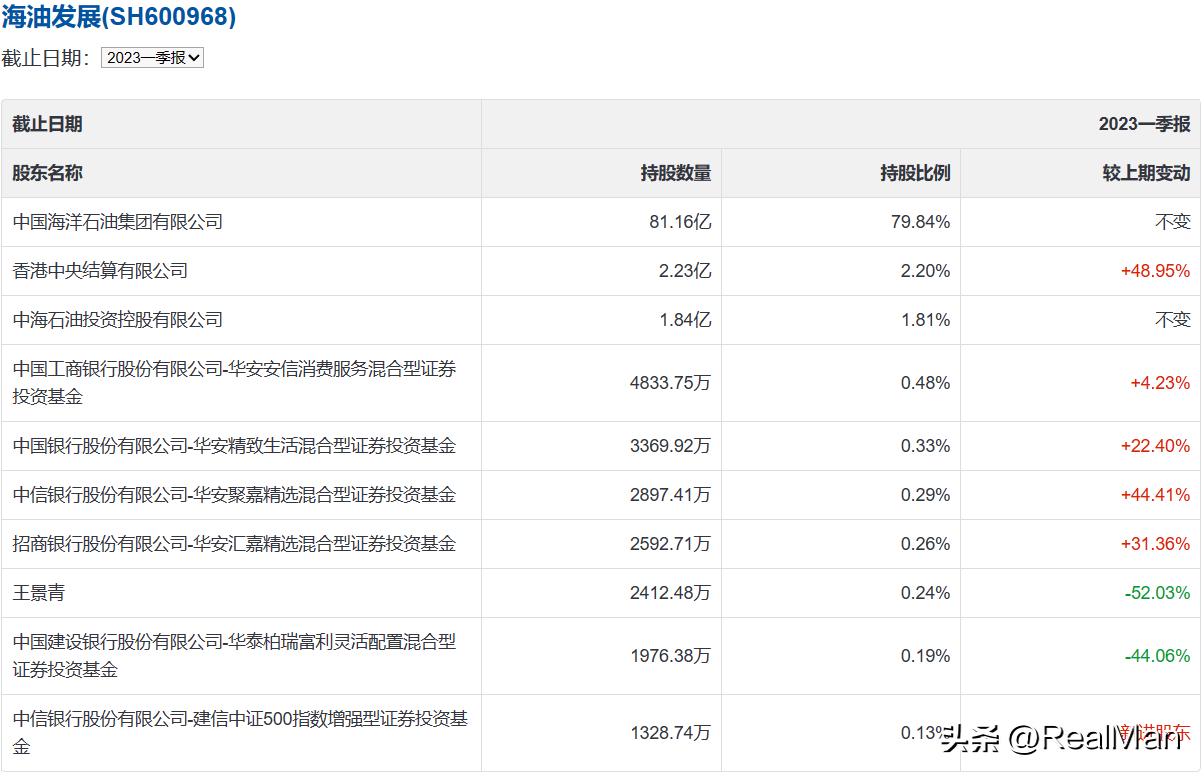Click the 较上期变动 column header
The height and width of the screenshot is (777, 1204).
1150,172
